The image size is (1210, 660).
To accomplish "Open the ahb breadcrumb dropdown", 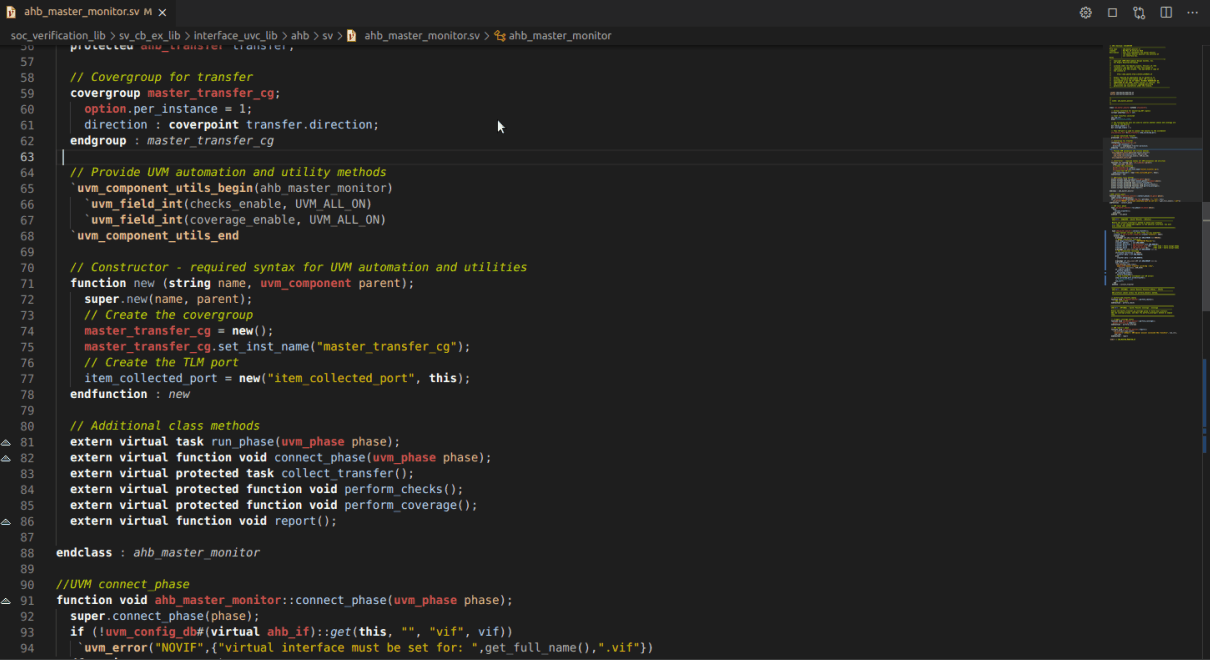I will 302,35.
